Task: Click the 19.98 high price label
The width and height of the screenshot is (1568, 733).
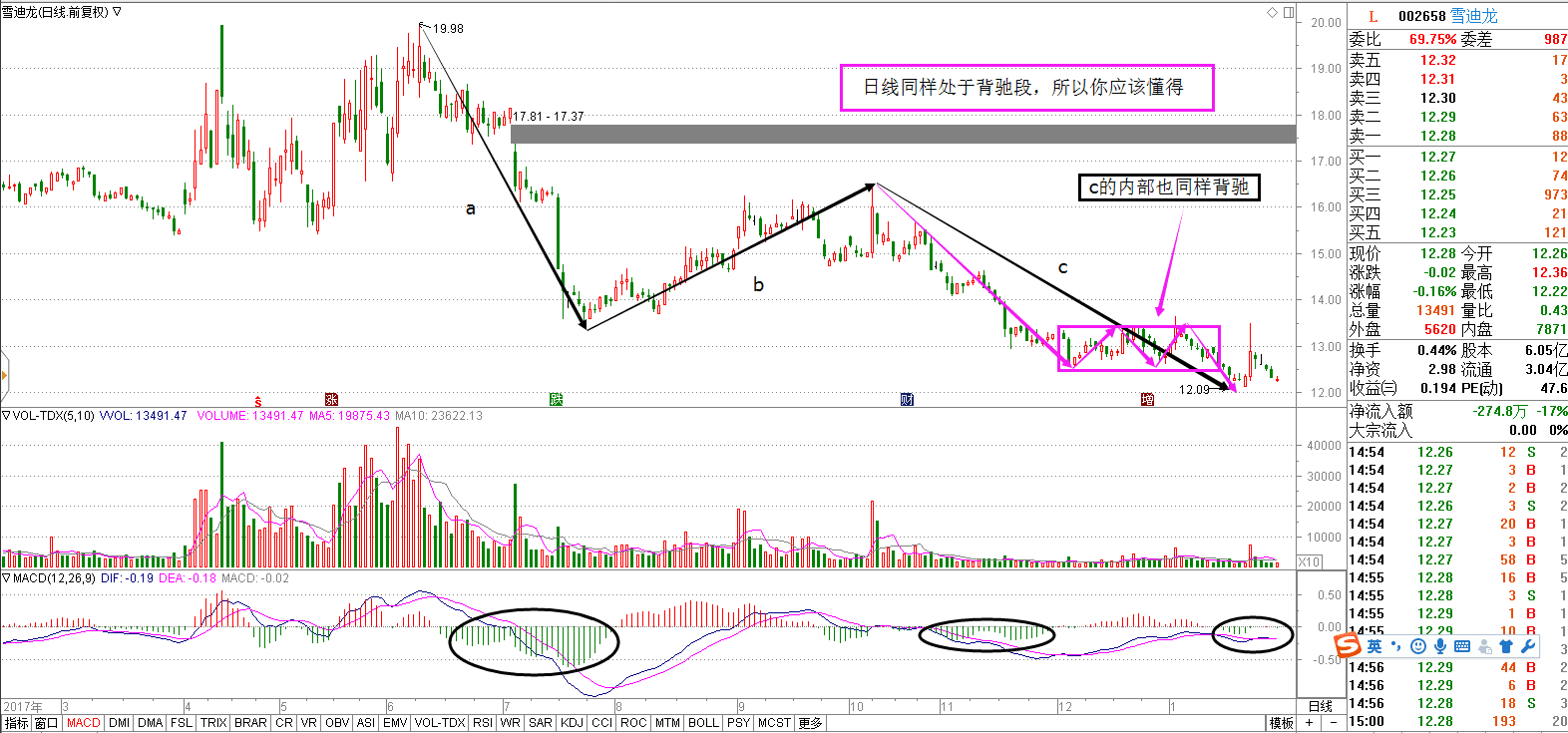Action: tap(448, 28)
